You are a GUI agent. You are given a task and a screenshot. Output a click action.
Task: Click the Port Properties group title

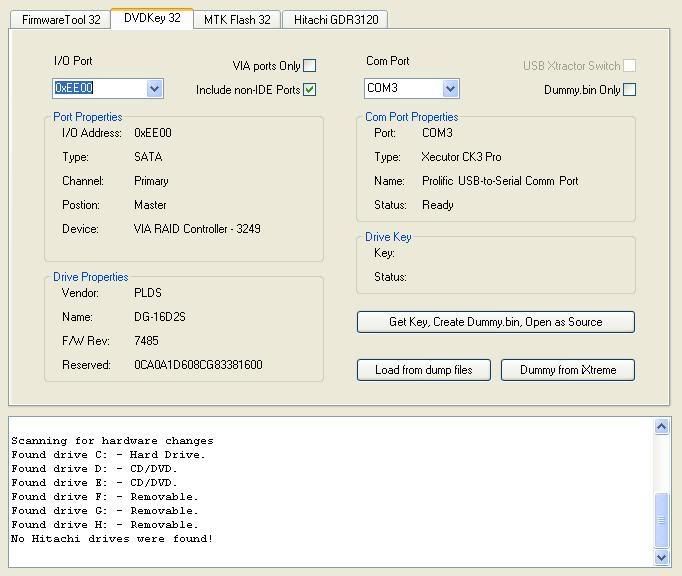(x=87, y=117)
